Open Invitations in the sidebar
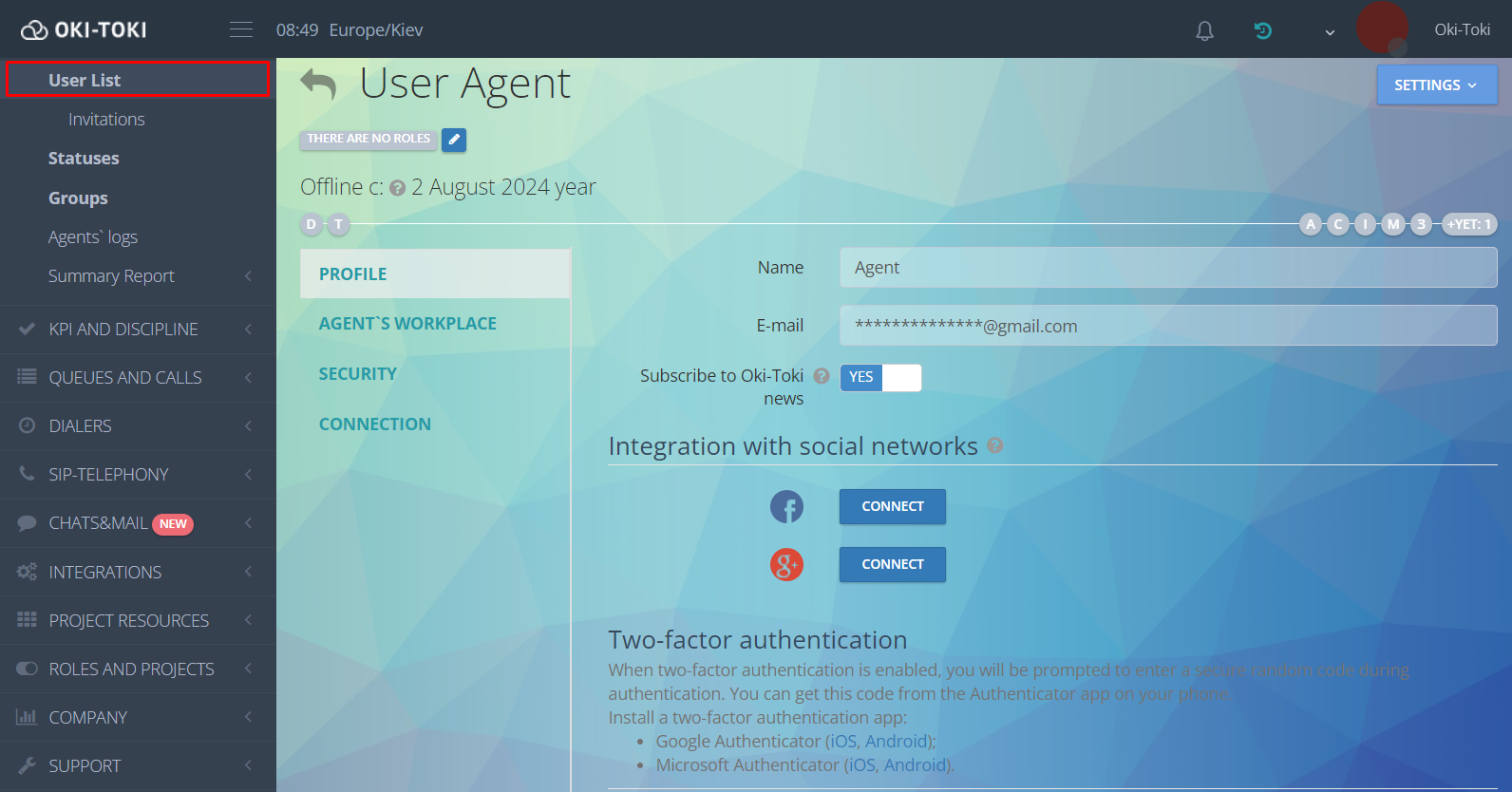The image size is (1512, 792). pos(106,120)
